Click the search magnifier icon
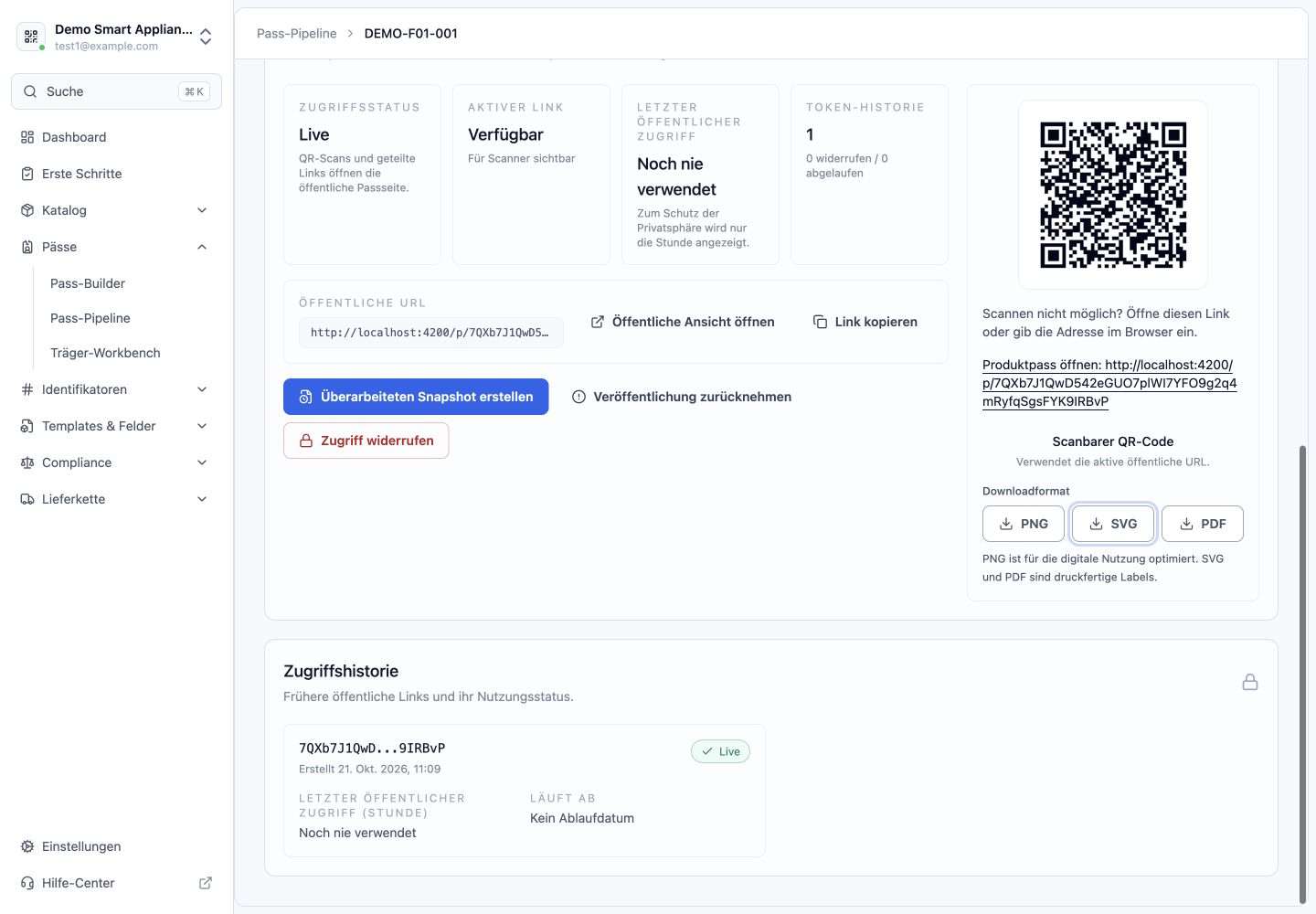The image size is (1316, 914). click(30, 91)
